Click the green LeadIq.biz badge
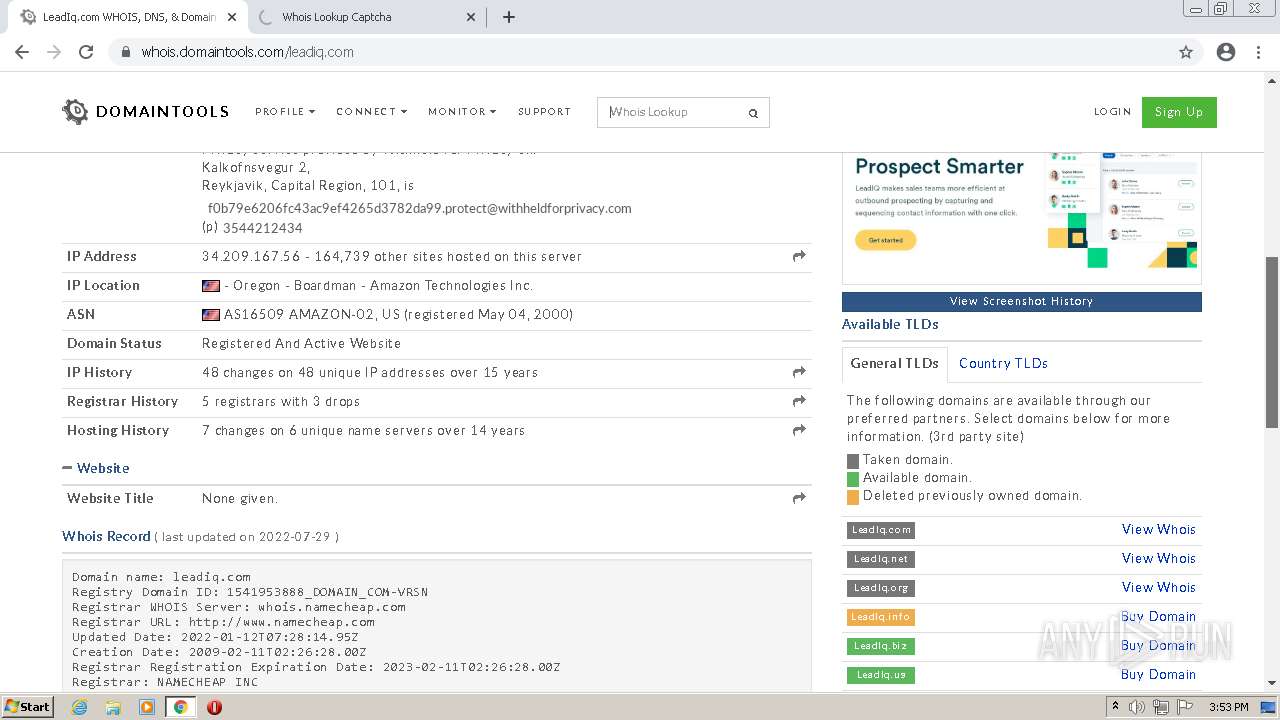The width and height of the screenshot is (1280, 720). [x=881, y=646]
